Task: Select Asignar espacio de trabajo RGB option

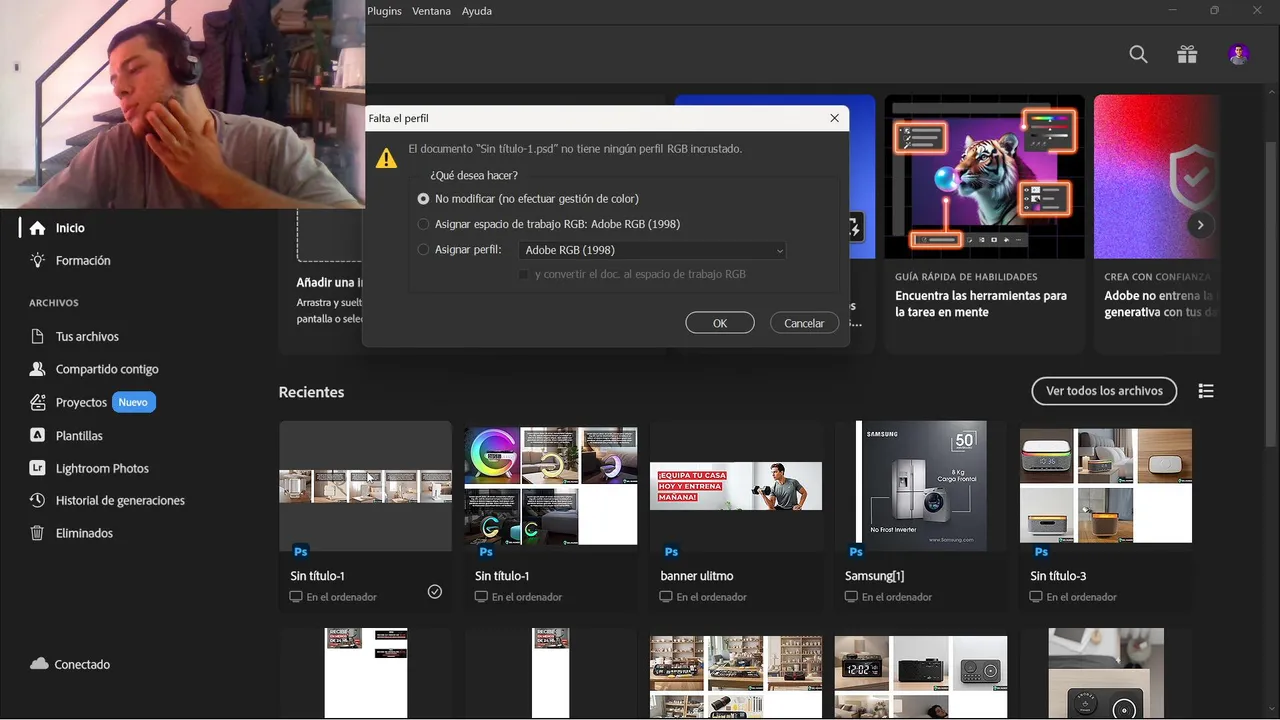Action: (x=424, y=224)
